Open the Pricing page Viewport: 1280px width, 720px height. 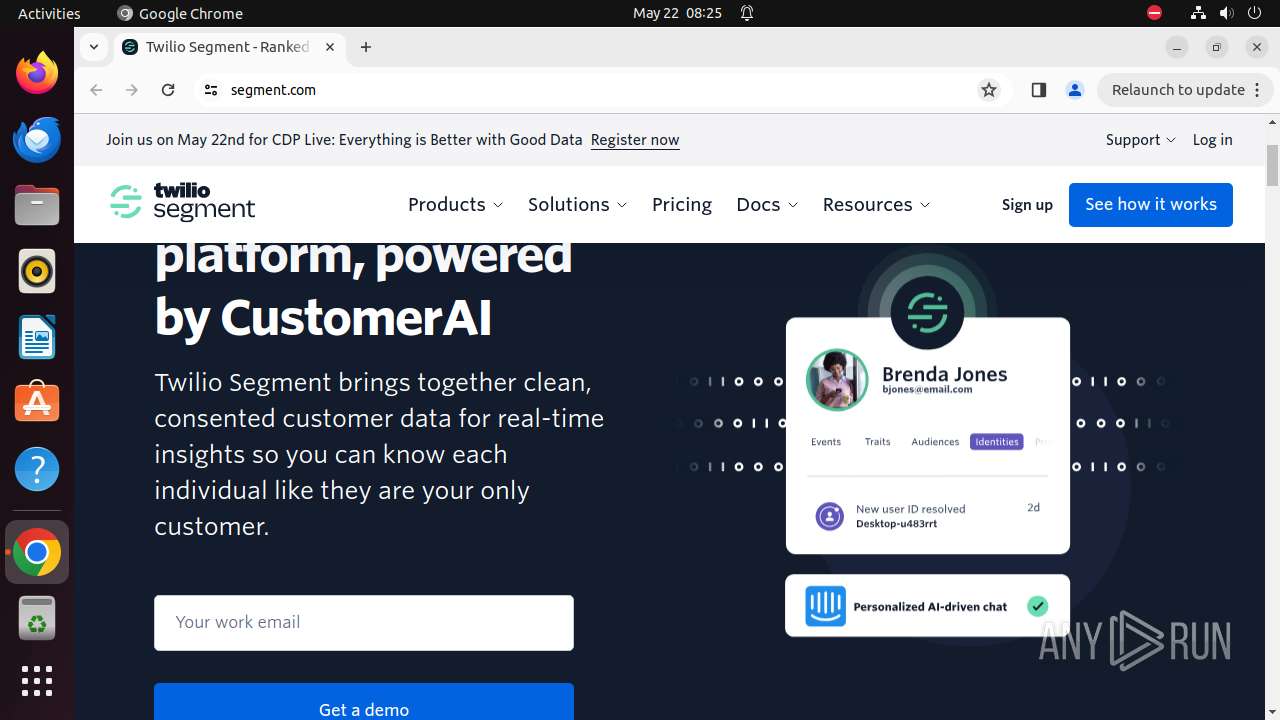pos(682,204)
